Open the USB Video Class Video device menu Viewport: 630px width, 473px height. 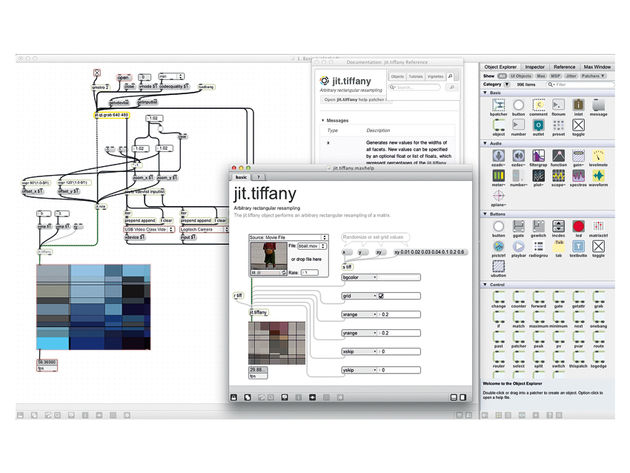pos(149,229)
